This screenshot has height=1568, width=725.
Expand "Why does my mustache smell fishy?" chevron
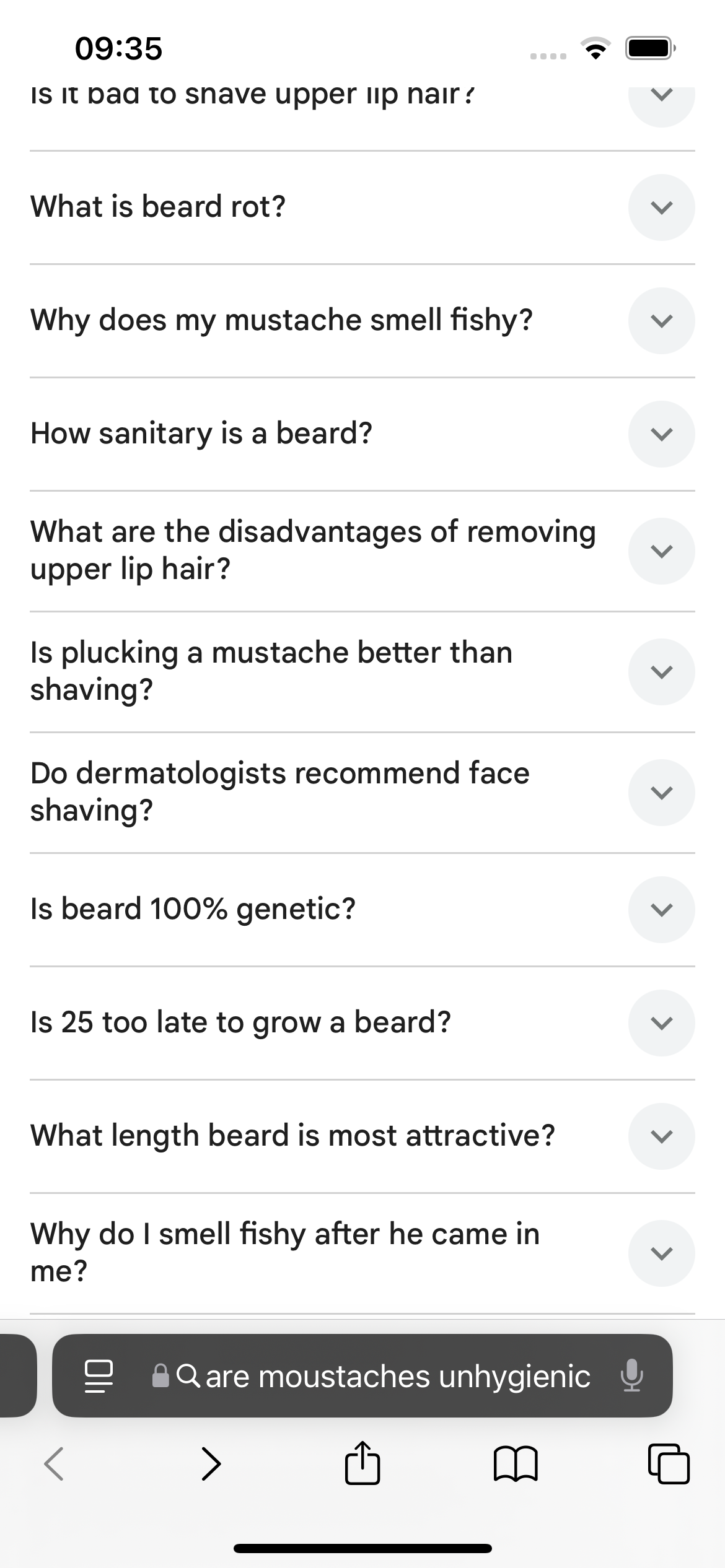pos(661,321)
